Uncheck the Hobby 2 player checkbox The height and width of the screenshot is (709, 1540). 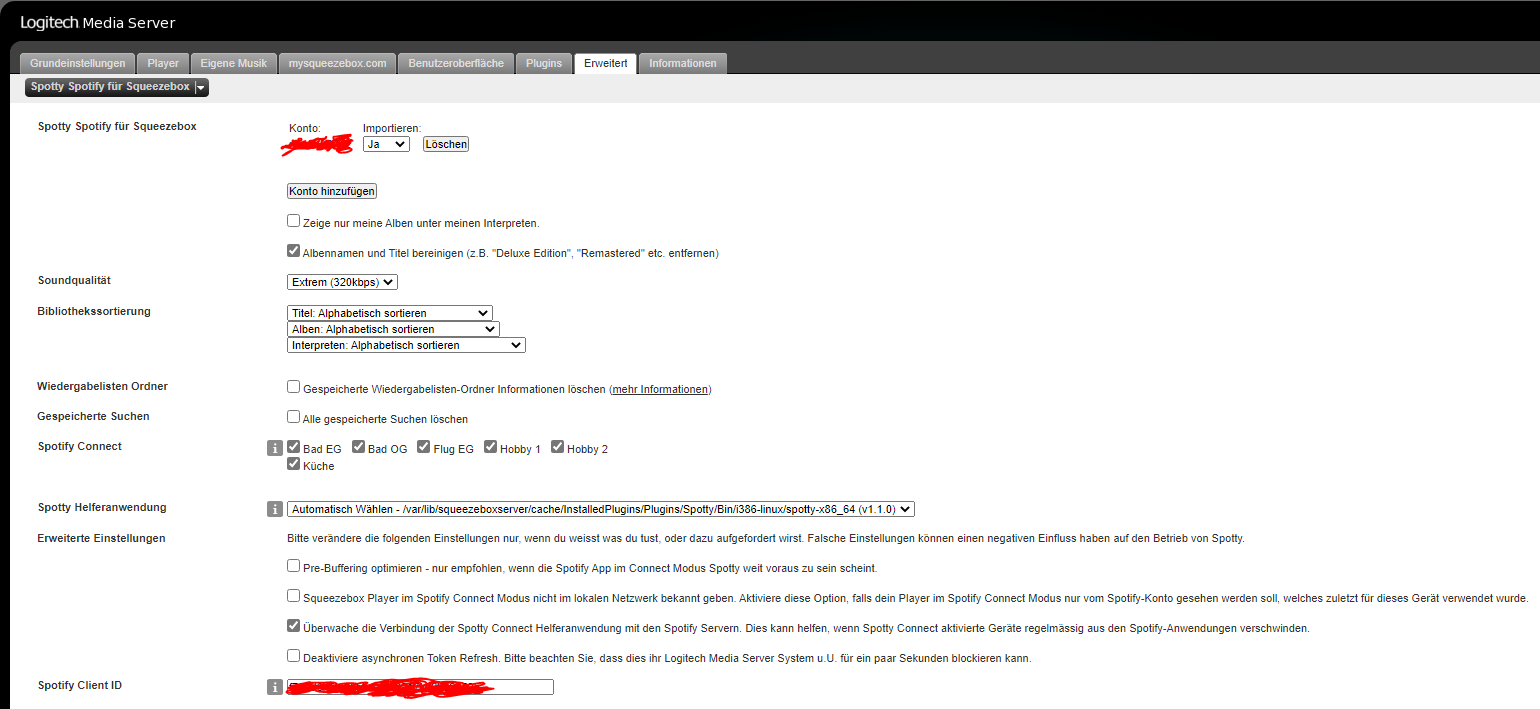point(557,447)
